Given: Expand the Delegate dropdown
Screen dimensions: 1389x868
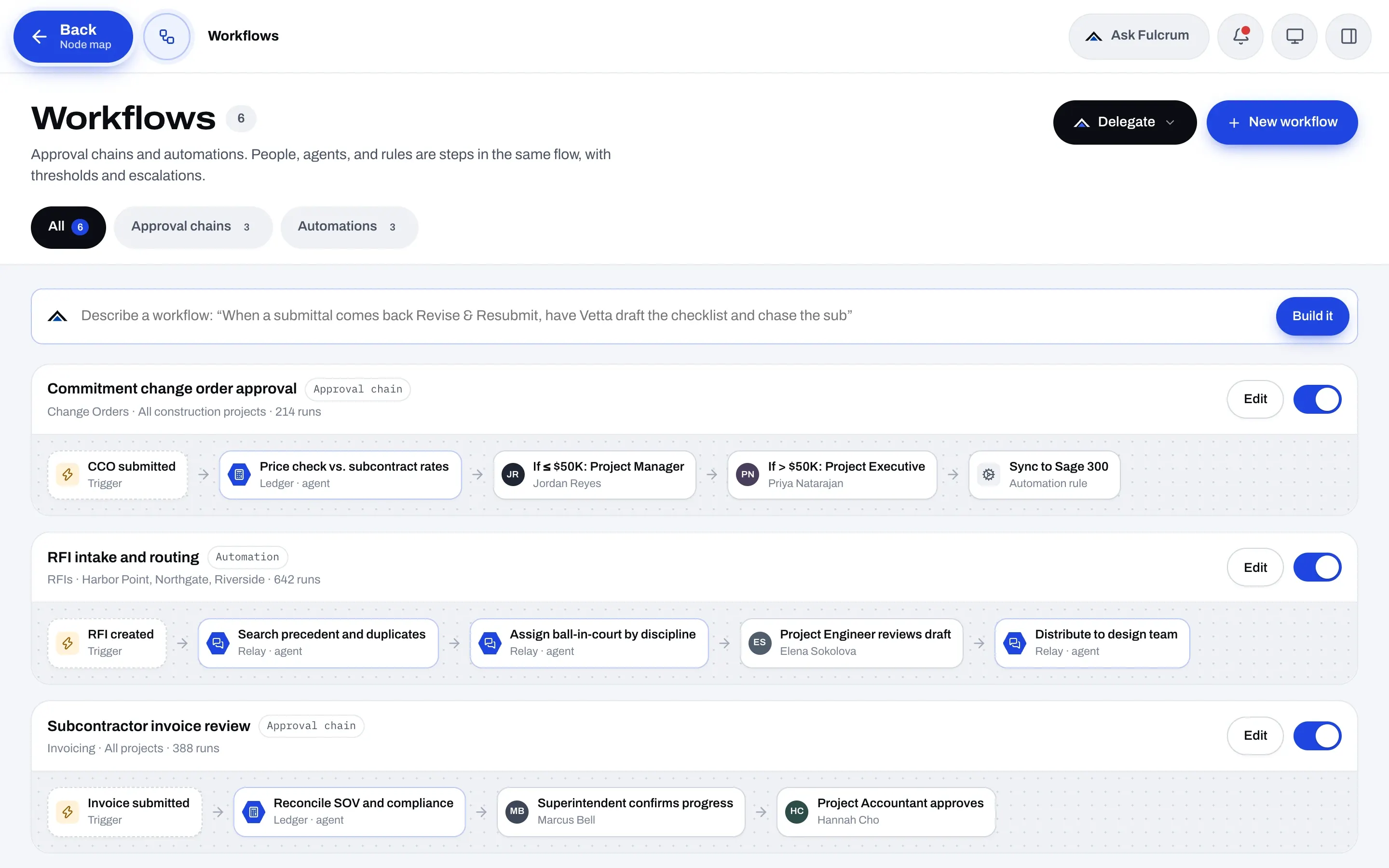Looking at the screenshot, I should click(x=1124, y=122).
